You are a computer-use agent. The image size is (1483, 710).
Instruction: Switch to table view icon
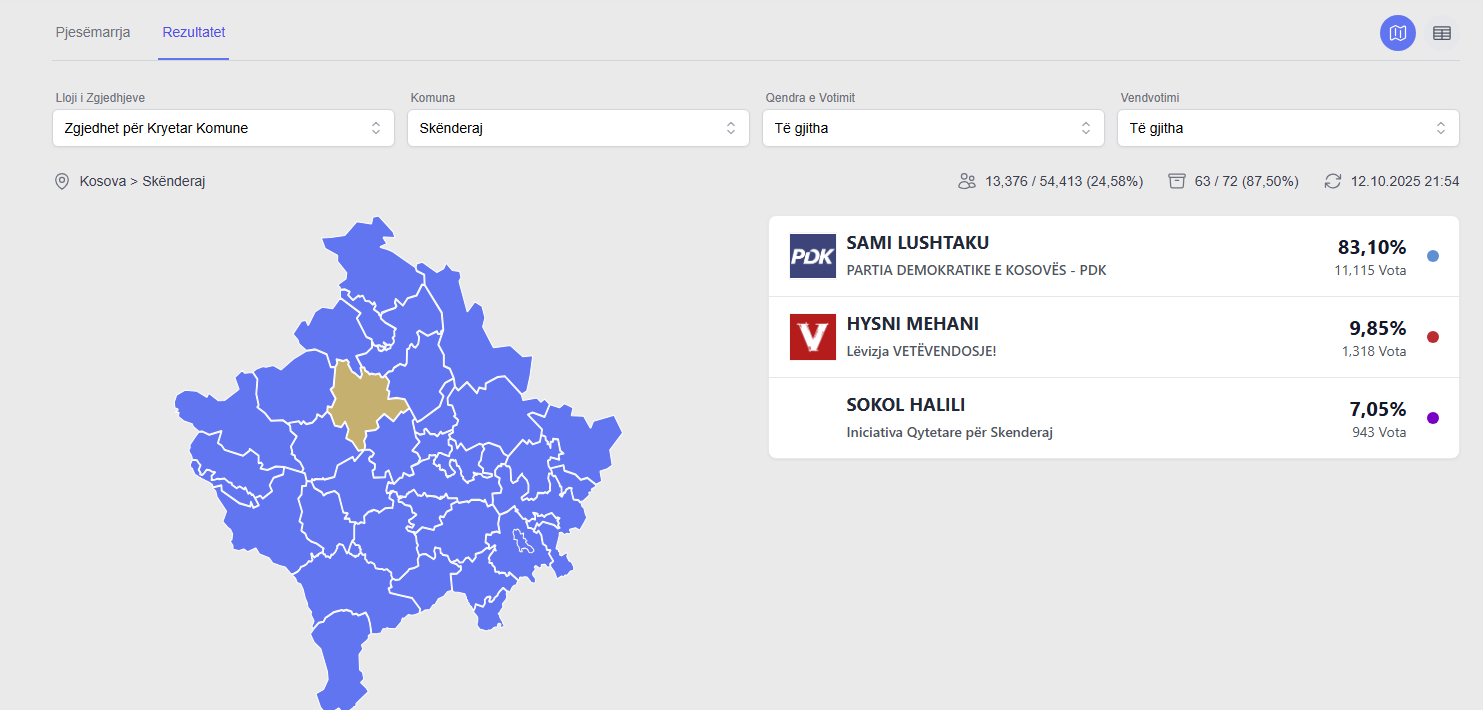[x=1441, y=33]
